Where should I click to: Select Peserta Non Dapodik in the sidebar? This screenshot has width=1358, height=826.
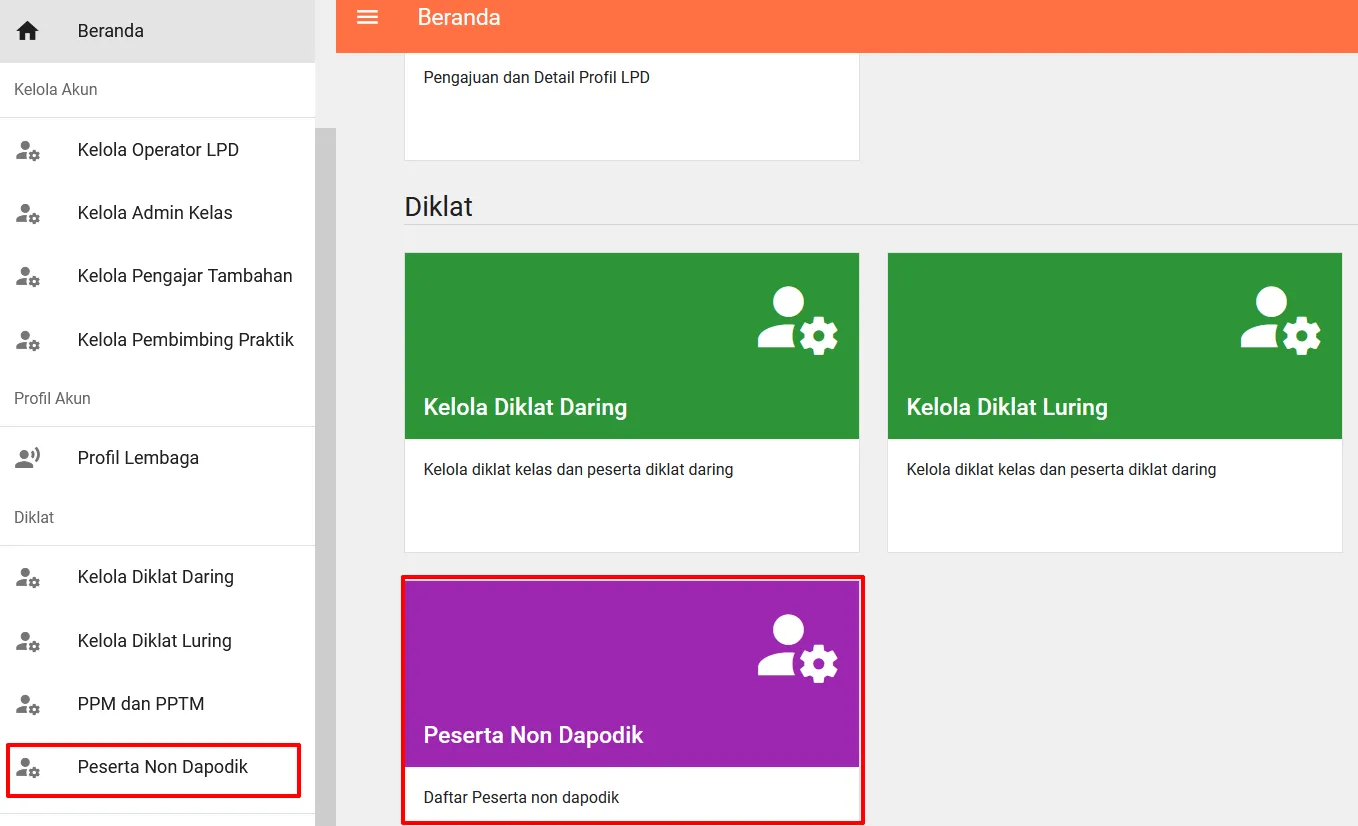click(x=162, y=767)
